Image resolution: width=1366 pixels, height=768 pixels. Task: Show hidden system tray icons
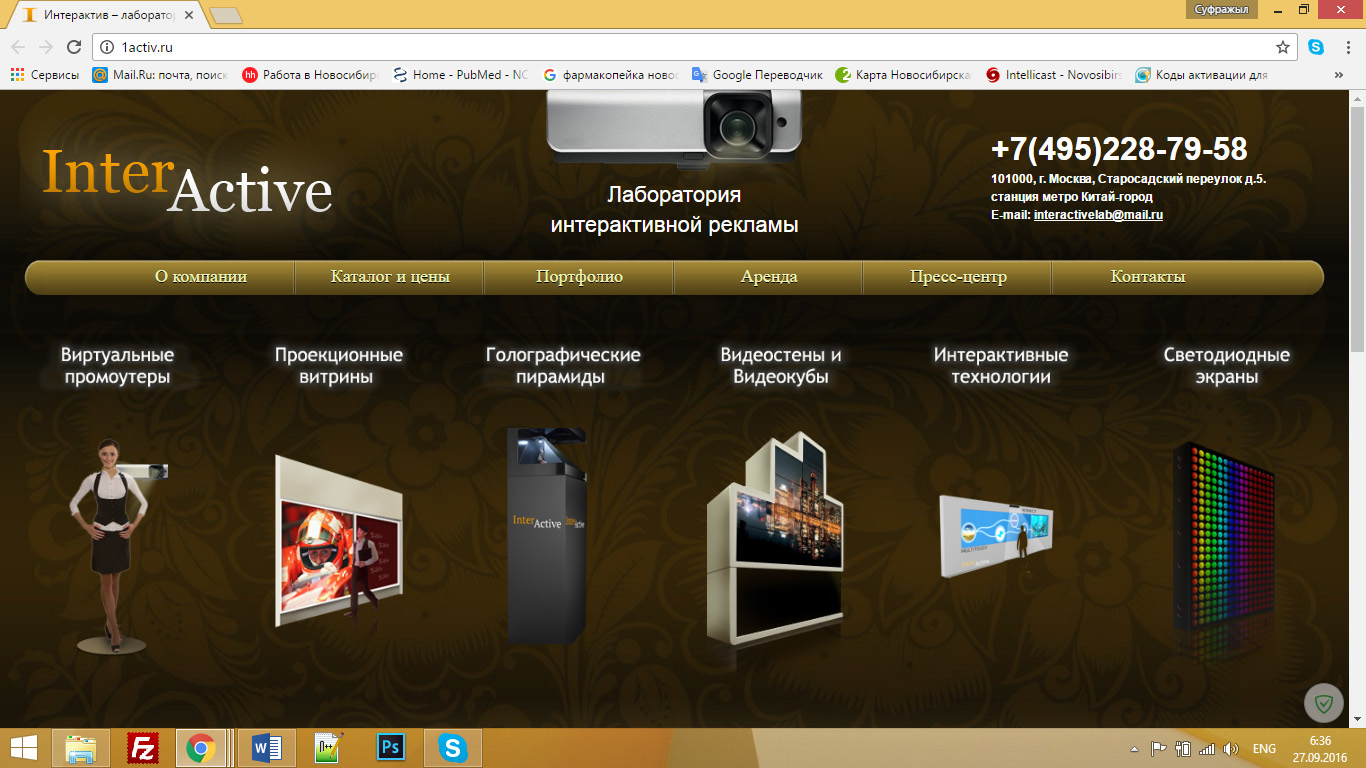pyautogui.click(x=1134, y=749)
